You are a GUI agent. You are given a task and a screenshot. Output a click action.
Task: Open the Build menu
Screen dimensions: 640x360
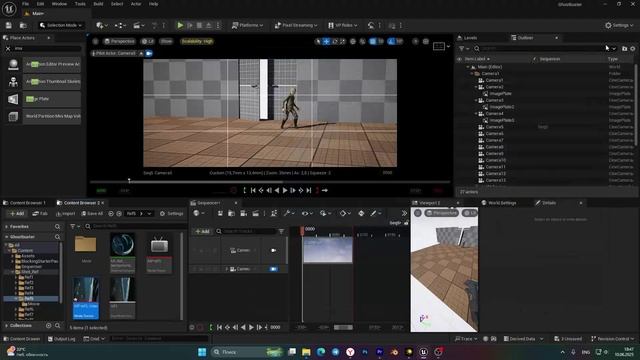98,4
